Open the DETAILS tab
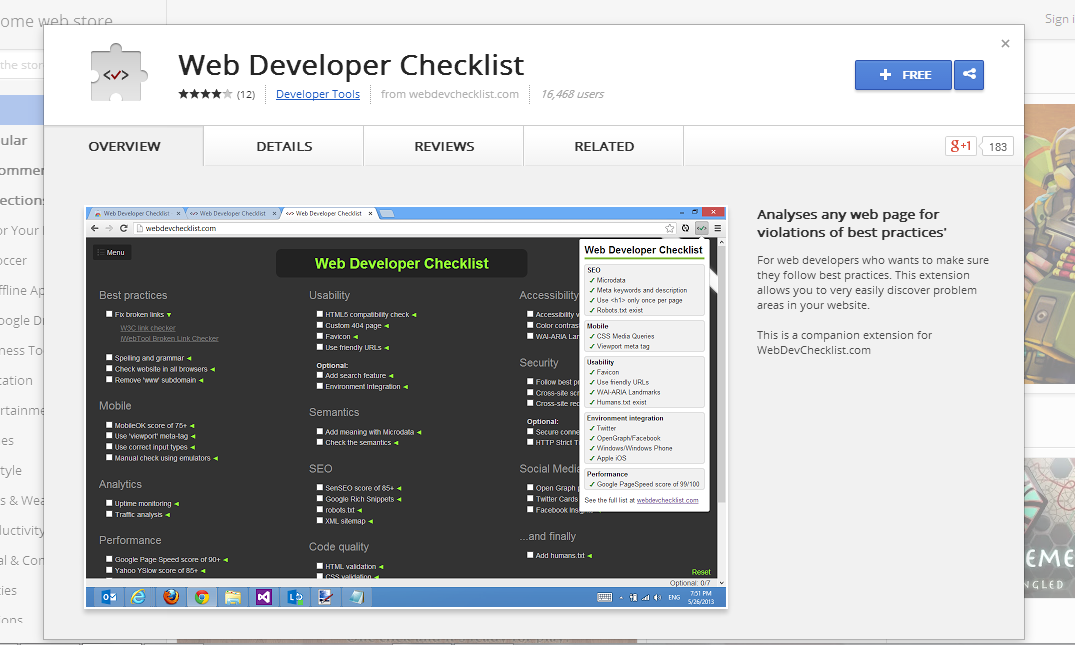The width and height of the screenshot is (1075, 645). 283,145
